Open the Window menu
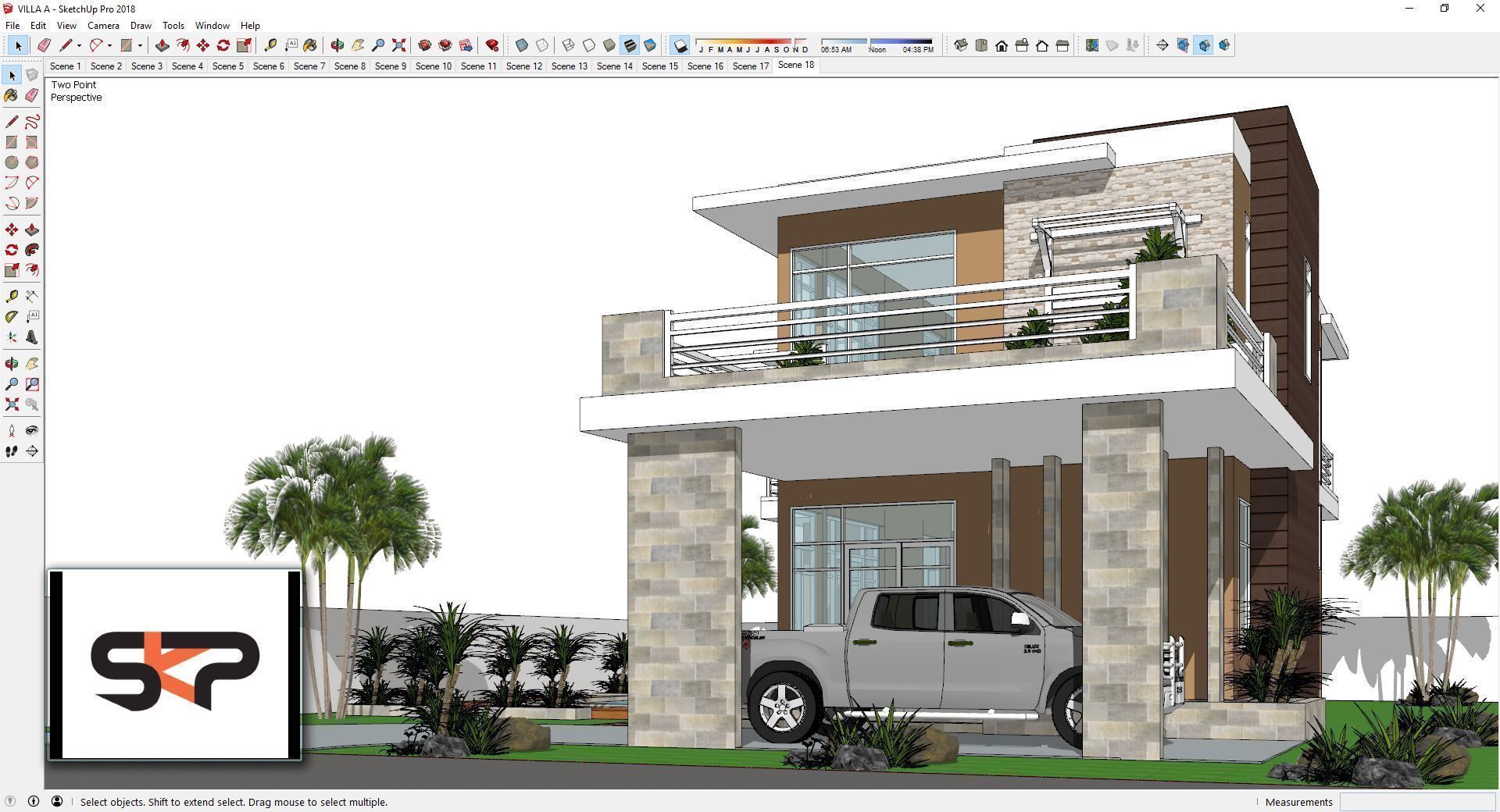 coord(212,26)
